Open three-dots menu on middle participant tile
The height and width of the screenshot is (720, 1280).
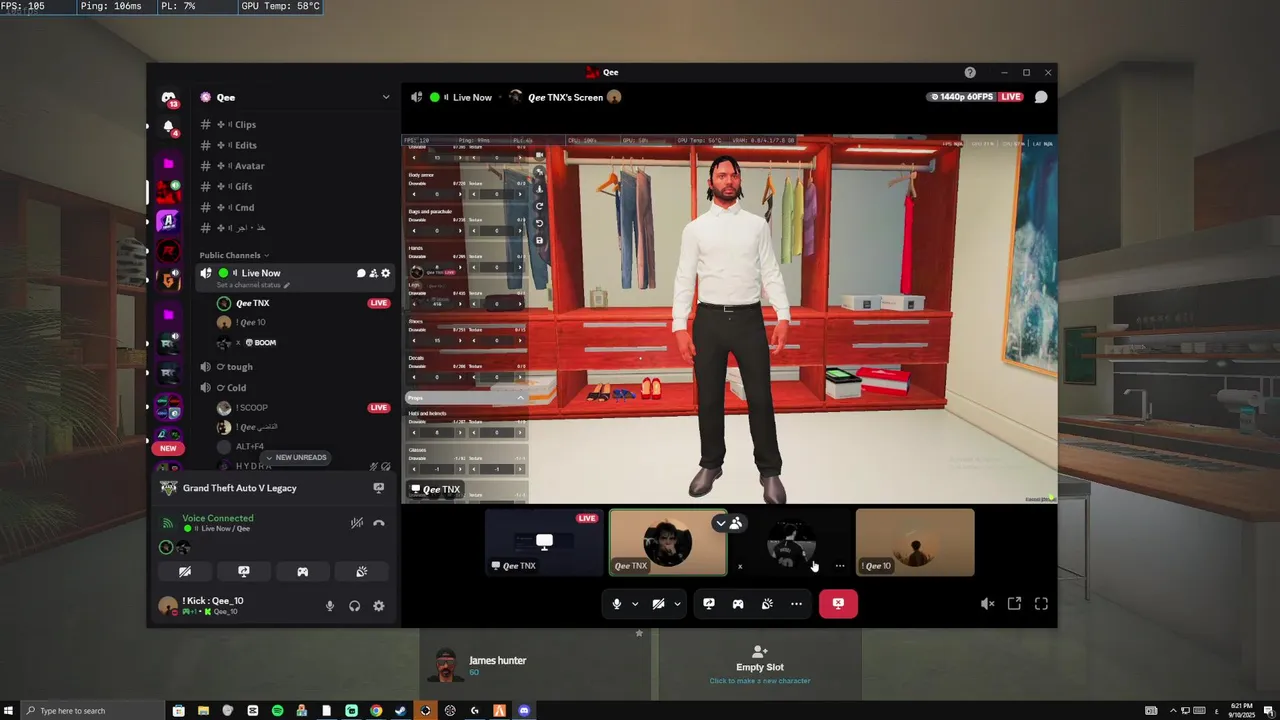point(840,566)
